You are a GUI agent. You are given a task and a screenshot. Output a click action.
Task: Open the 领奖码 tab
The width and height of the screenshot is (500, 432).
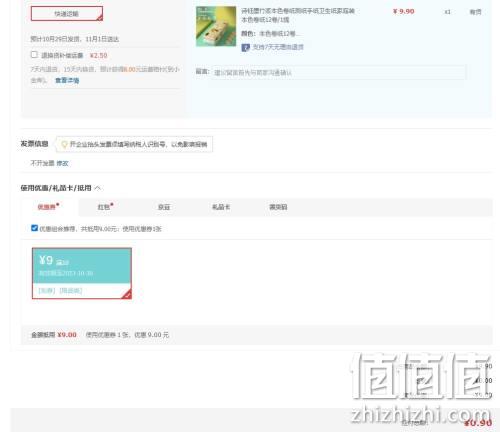[278, 207]
